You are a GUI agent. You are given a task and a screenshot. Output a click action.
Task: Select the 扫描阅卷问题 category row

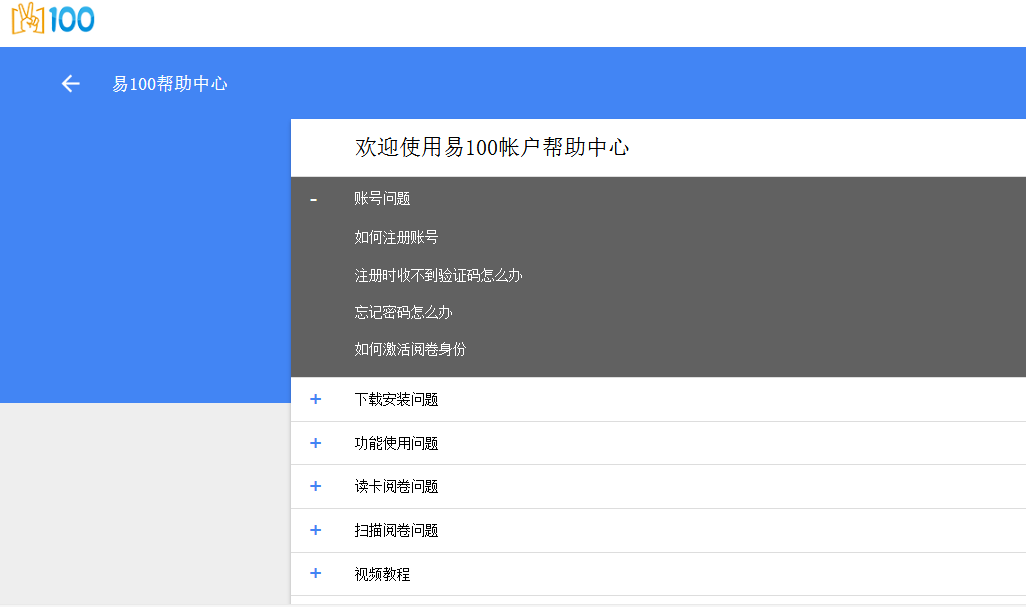(396, 531)
